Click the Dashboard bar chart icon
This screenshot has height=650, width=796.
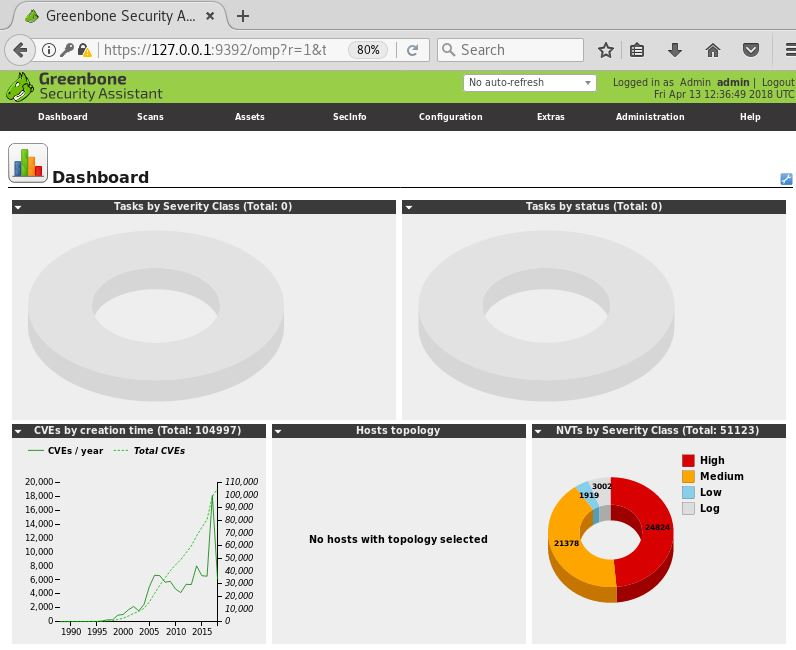pyautogui.click(x=28, y=163)
